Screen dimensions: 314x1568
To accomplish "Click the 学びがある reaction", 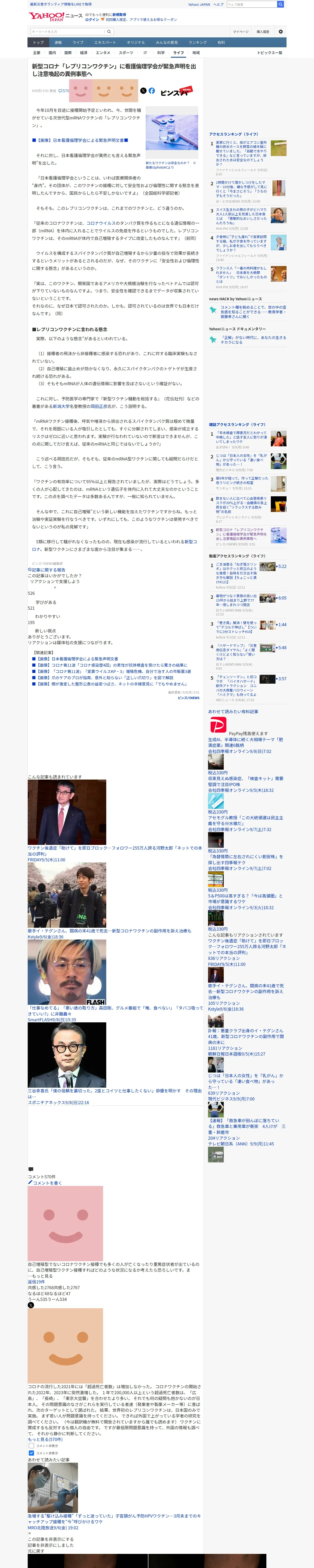I will point(46,603).
